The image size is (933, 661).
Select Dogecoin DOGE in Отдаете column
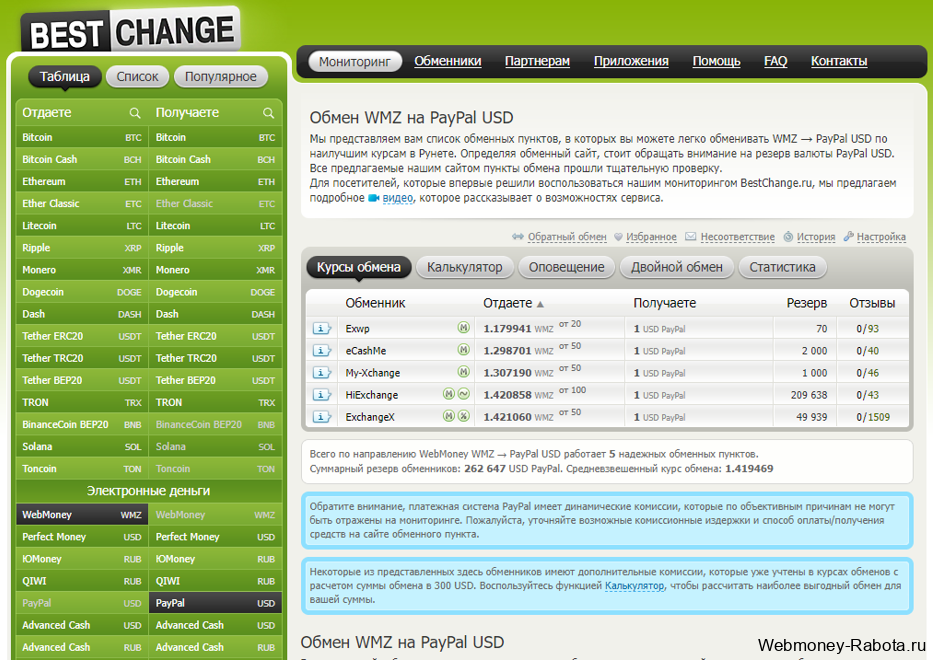pos(82,292)
